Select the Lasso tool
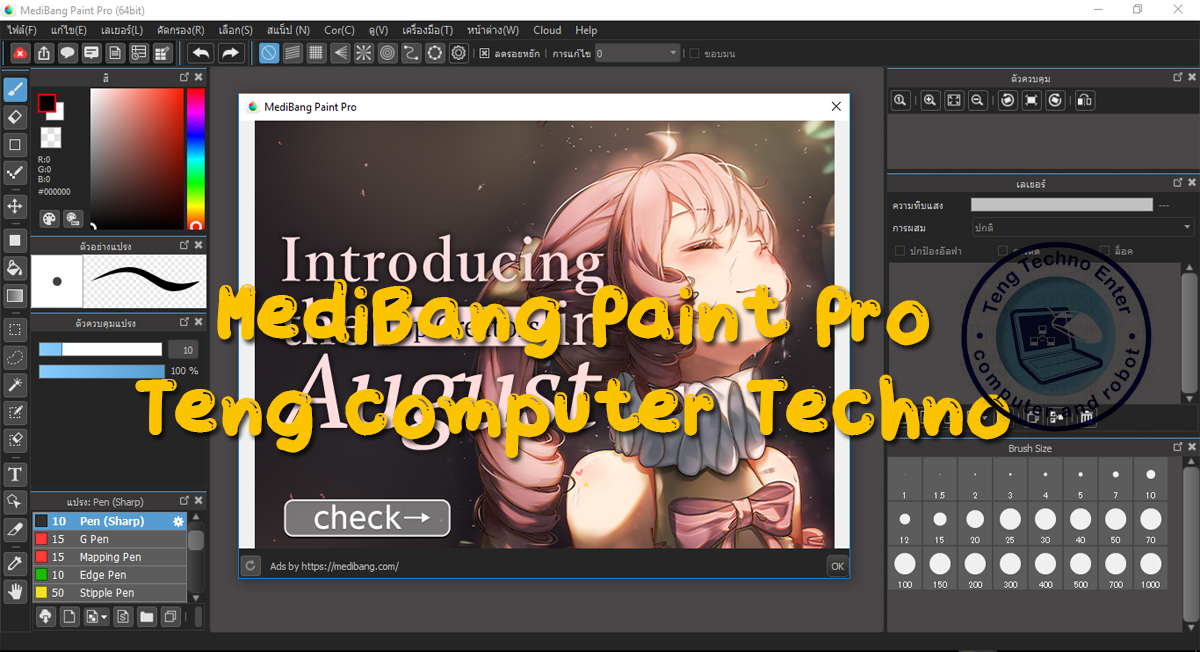This screenshot has width=1200, height=652. tap(15, 357)
